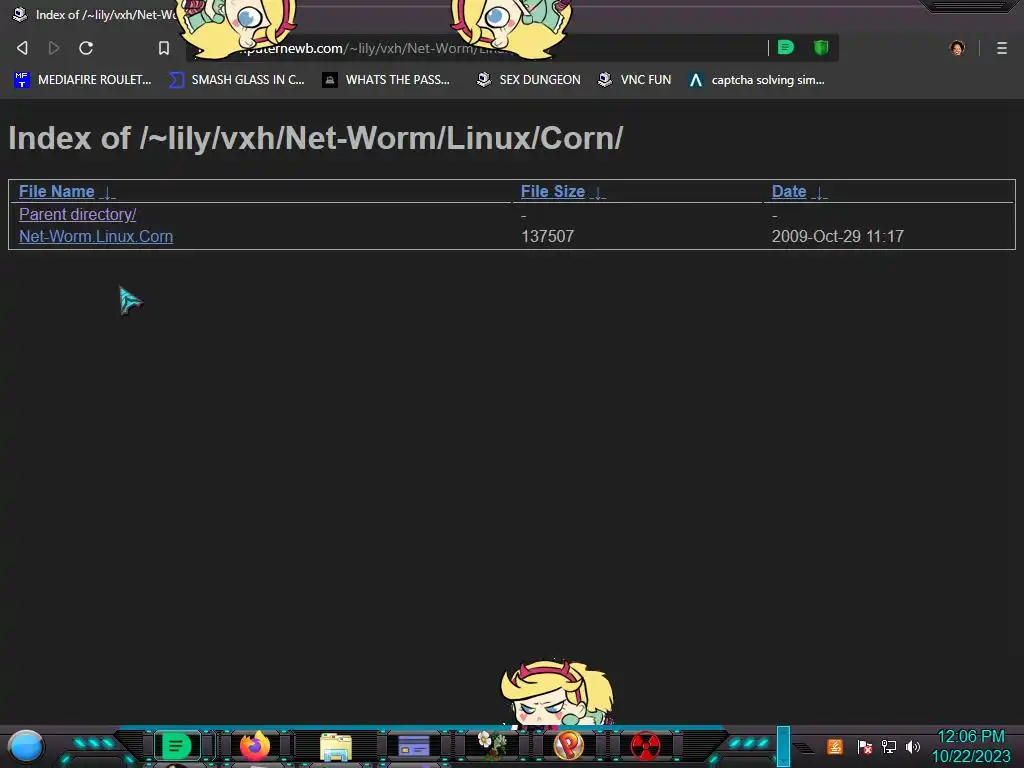Image resolution: width=1024 pixels, height=768 pixels.
Task: Open the Start orb on the taskbar
Action: [x=26, y=746]
